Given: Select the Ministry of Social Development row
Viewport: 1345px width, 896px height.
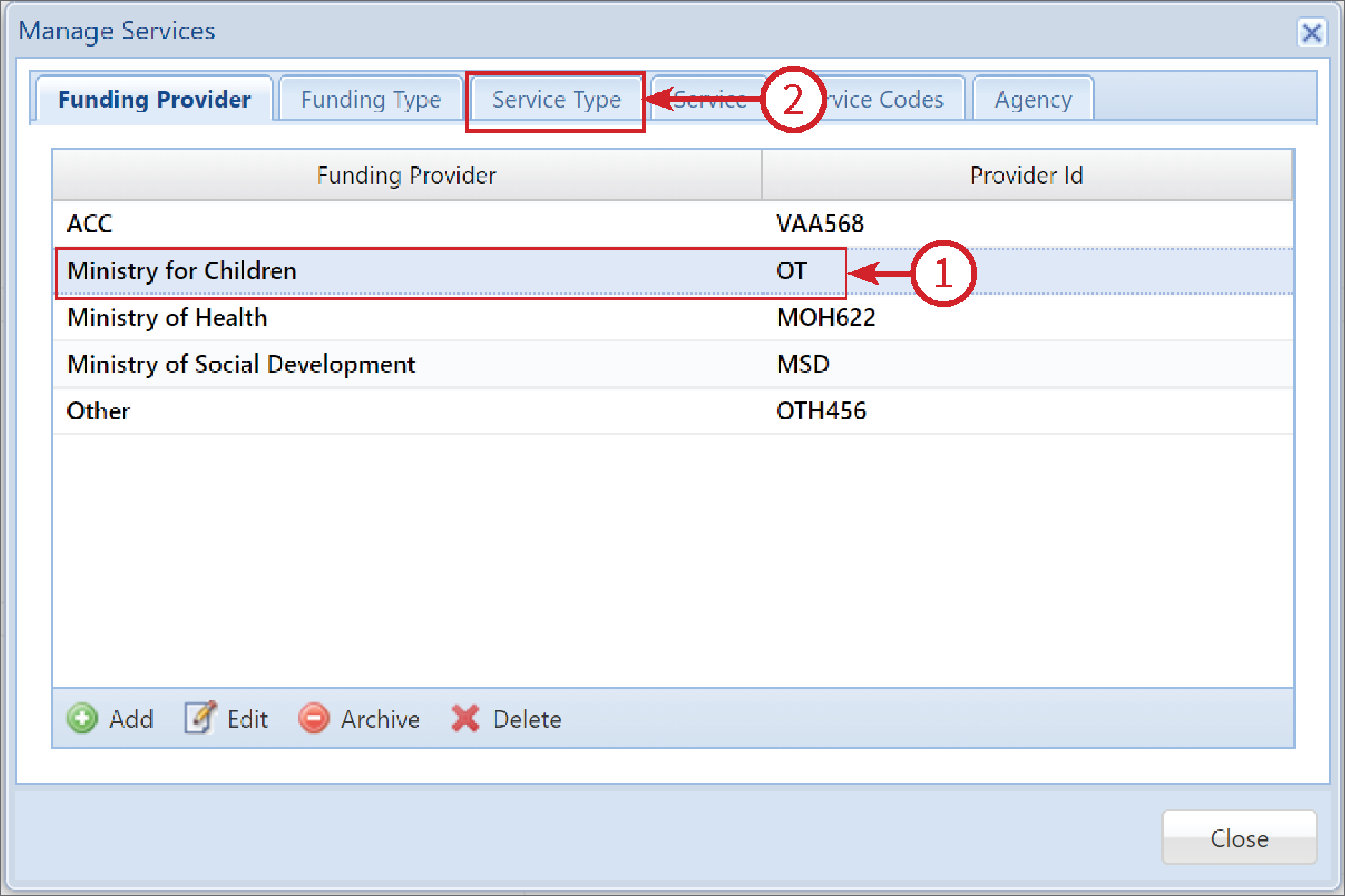Looking at the screenshot, I should (x=673, y=364).
